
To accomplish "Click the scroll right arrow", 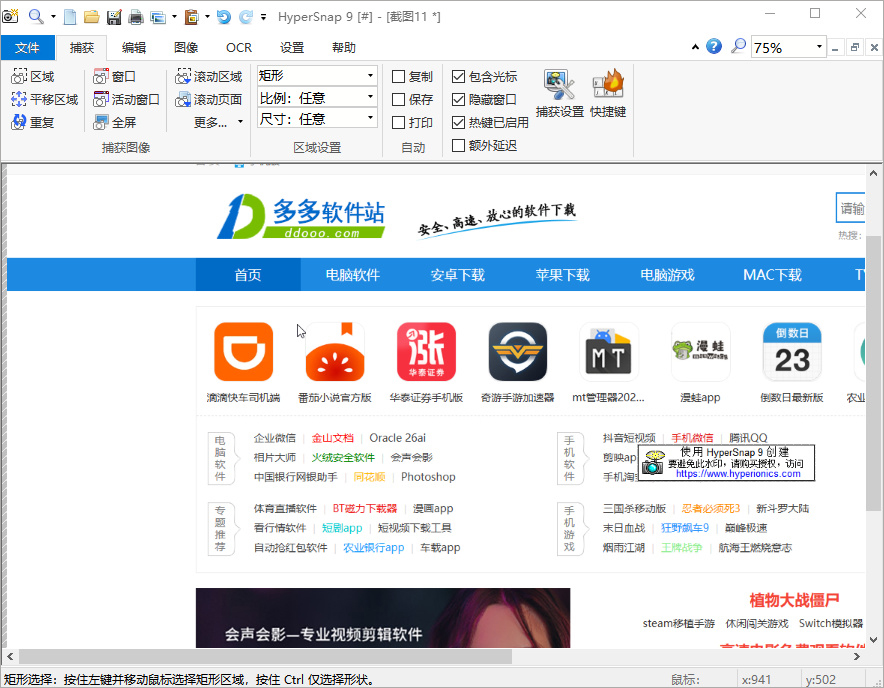I will [x=857, y=656].
